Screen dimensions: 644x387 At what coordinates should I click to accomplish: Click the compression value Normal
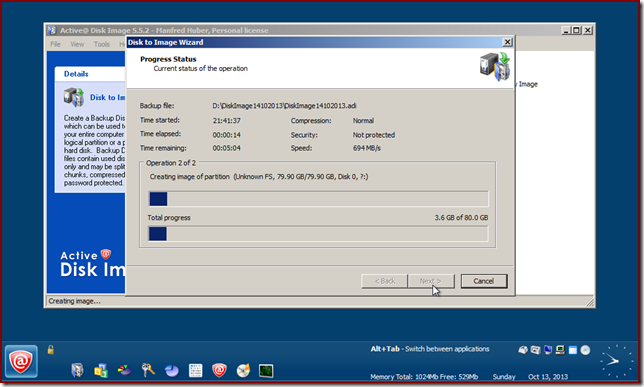coord(363,120)
